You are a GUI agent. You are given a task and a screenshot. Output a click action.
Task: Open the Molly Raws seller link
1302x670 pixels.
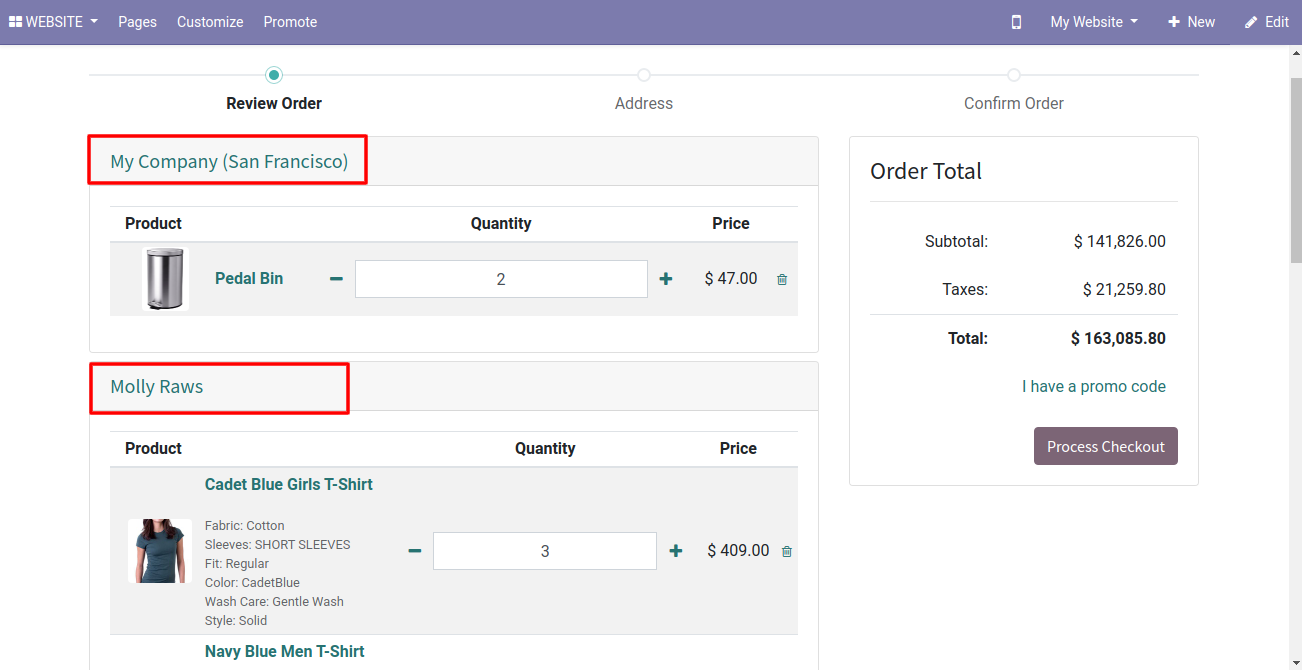point(157,386)
